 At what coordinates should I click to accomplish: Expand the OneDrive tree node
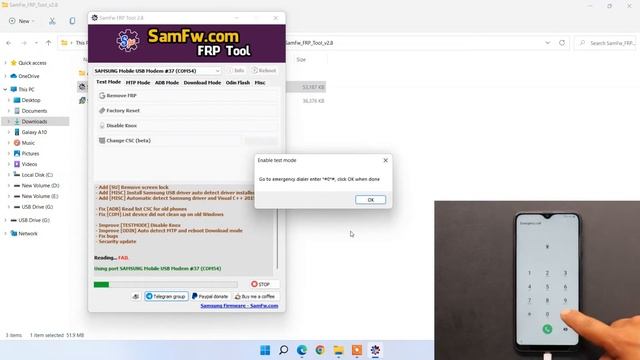5,76
